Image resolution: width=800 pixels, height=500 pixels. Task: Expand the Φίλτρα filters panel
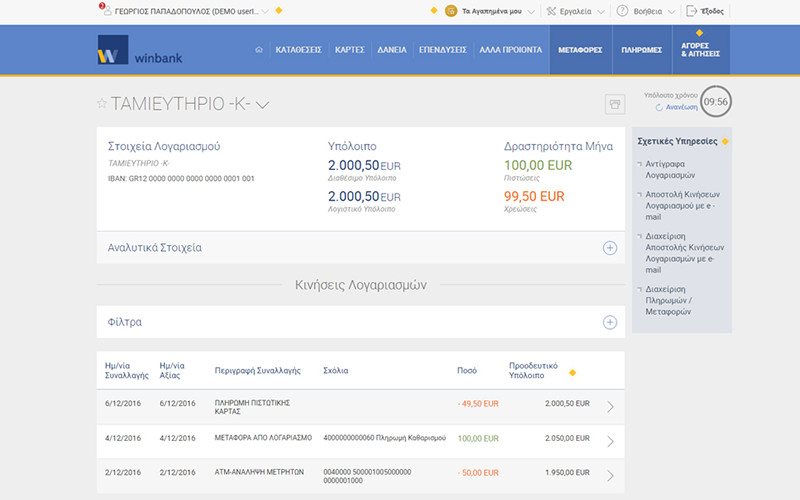point(609,322)
